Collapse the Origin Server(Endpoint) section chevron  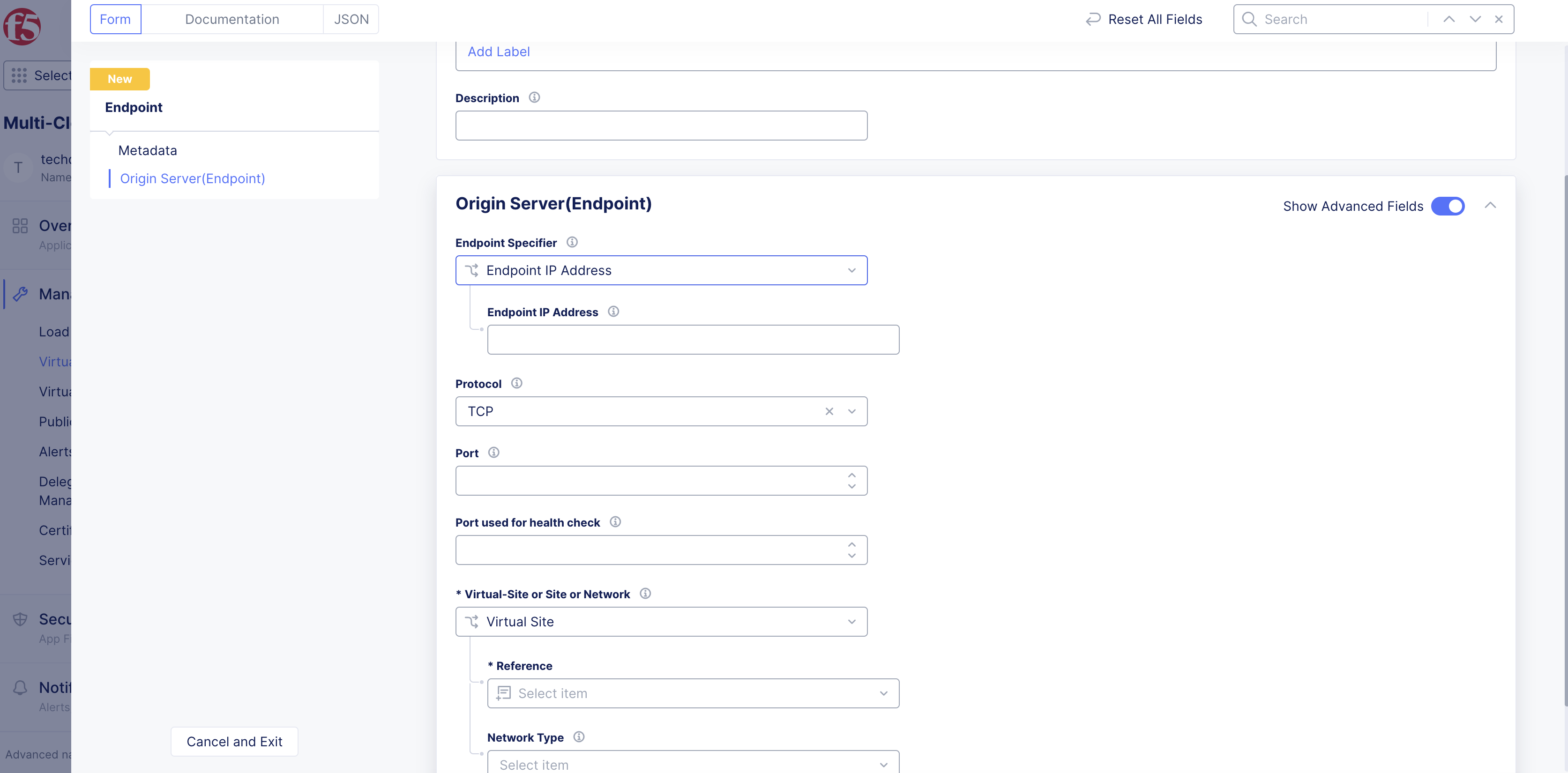(x=1492, y=205)
